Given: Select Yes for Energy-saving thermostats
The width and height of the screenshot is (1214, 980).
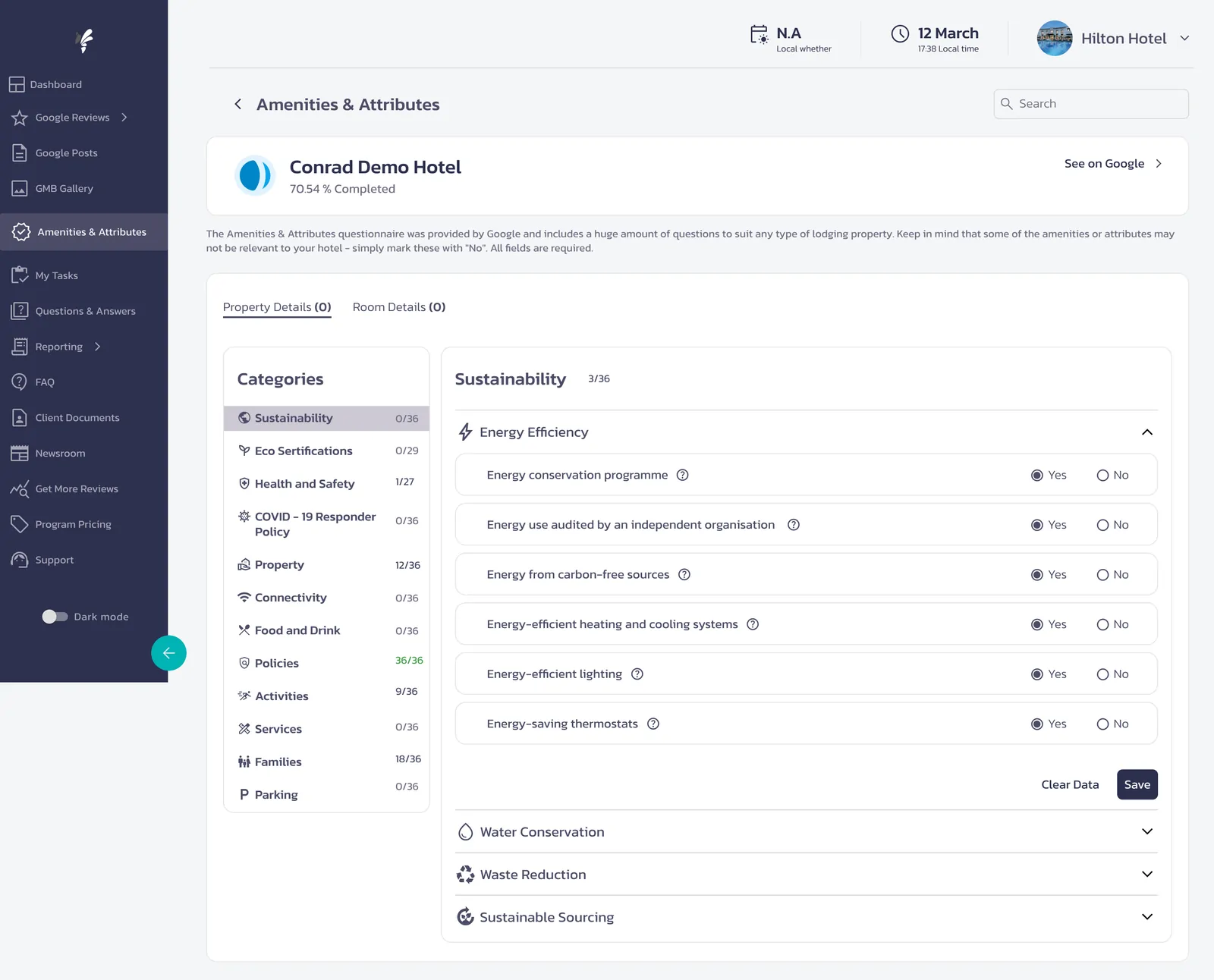Looking at the screenshot, I should click(1037, 724).
